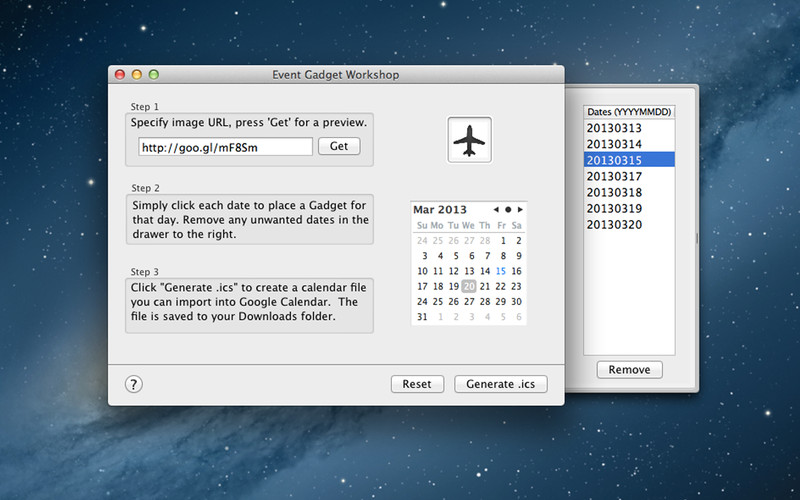Select date 20130320 in the drawer list
800x500 pixels.
coord(629,225)
